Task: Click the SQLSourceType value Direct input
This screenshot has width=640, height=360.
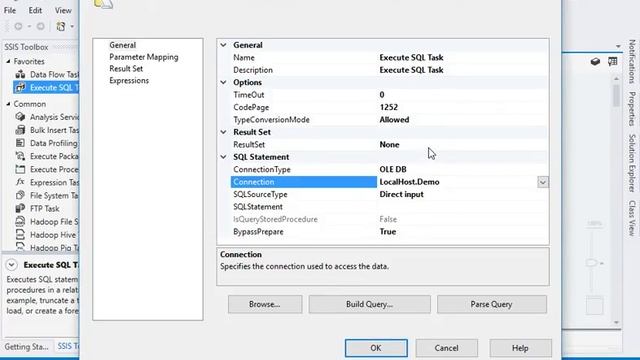Action: [x=402, y=194]
